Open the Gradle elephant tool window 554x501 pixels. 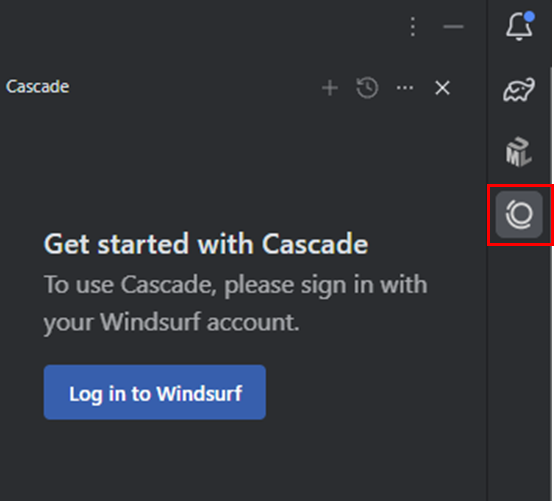519,90
